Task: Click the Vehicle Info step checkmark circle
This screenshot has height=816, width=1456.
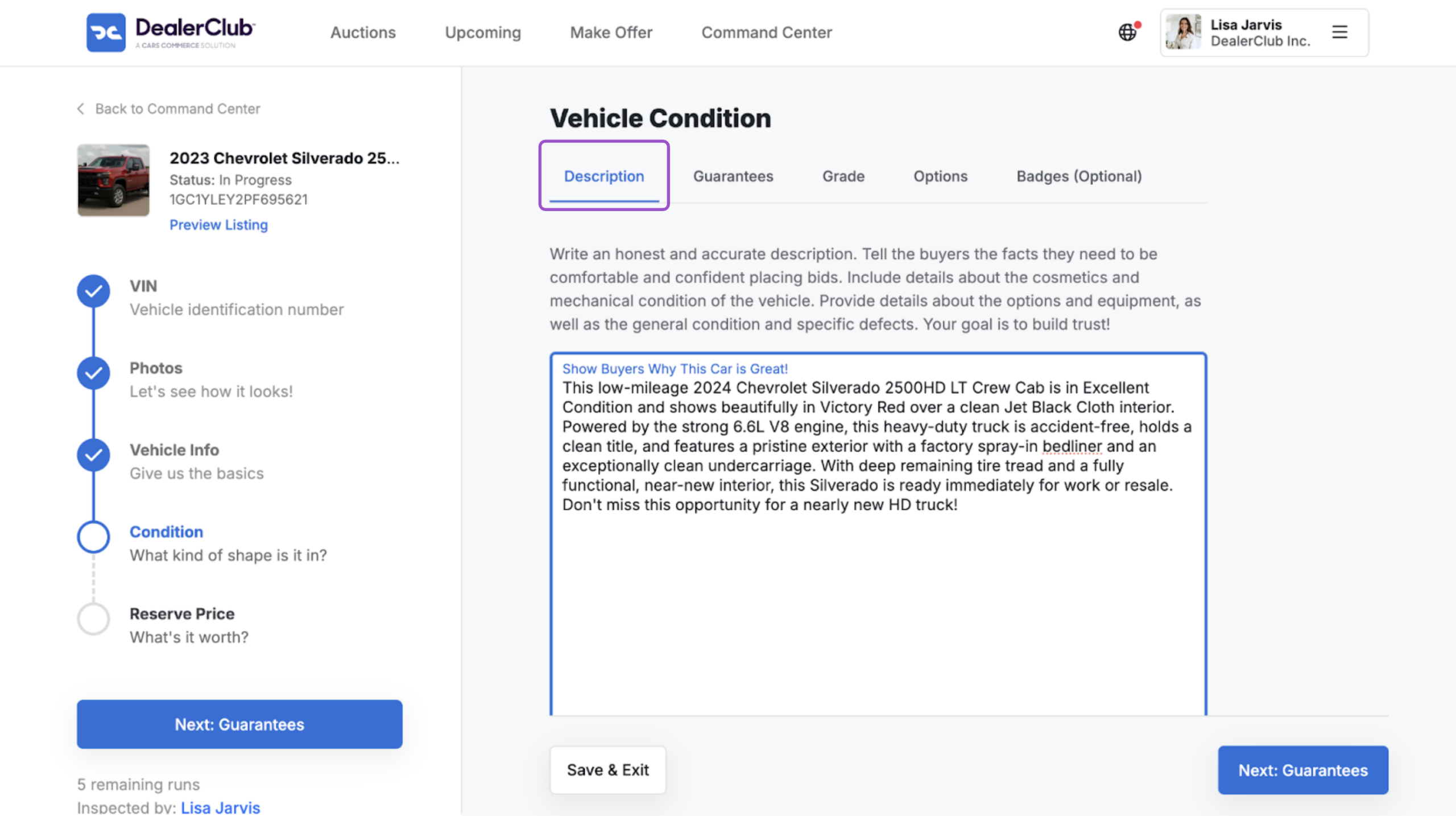Action: tap(93, 455)
